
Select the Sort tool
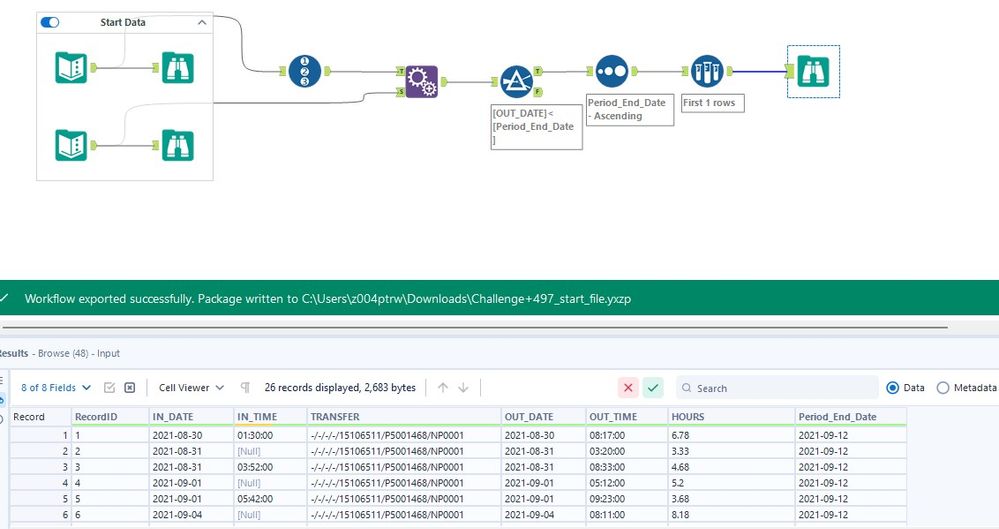(612, 71)
